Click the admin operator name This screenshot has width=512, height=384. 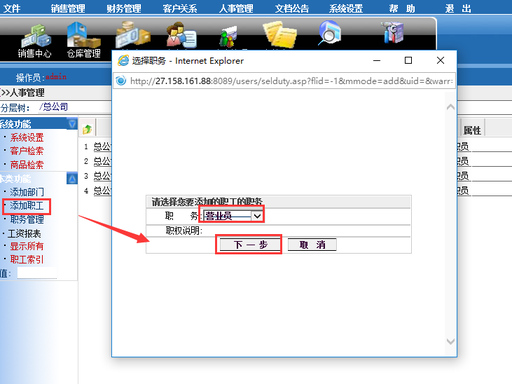tap(56, 77)
